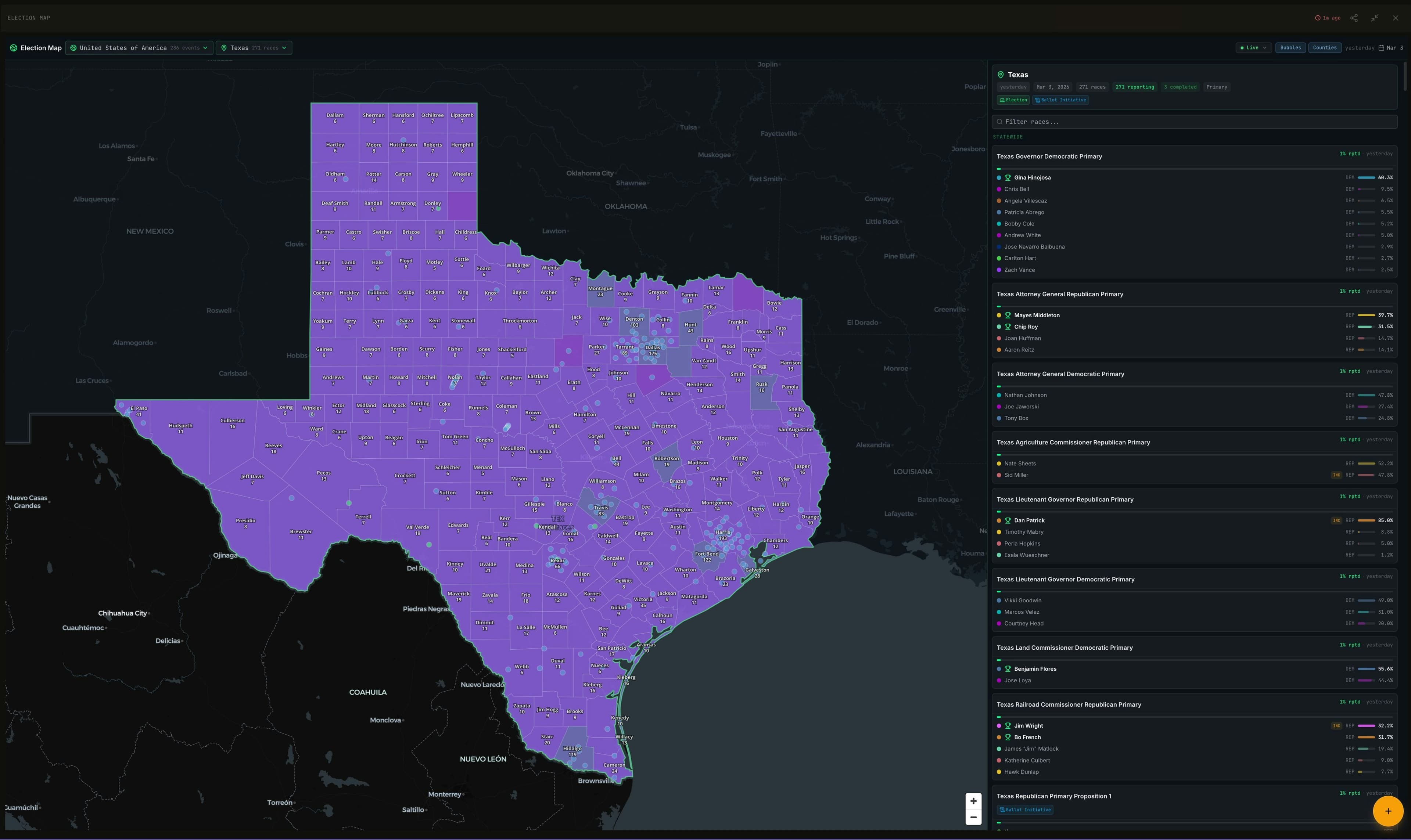This screenshot has width=1411, height=840.
Task: Toggle the Election race type filter
Action: point(1013,100)
